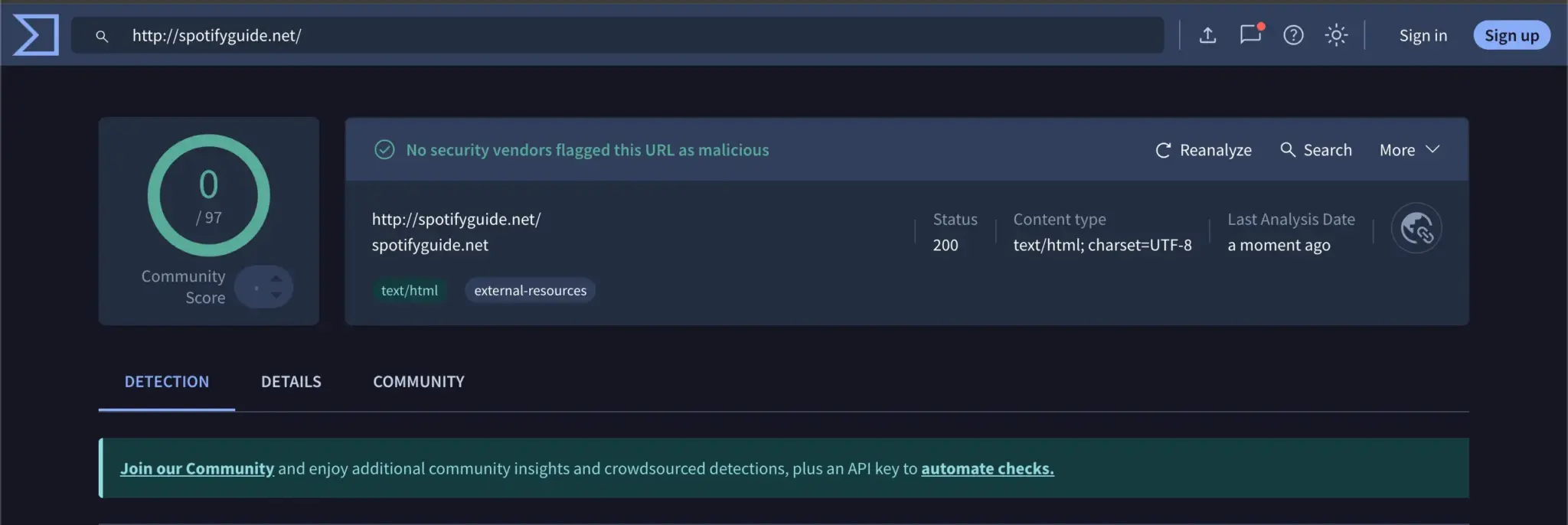Open the notifications chat icon
The image size is (1568, 525).
[1251, 34]
